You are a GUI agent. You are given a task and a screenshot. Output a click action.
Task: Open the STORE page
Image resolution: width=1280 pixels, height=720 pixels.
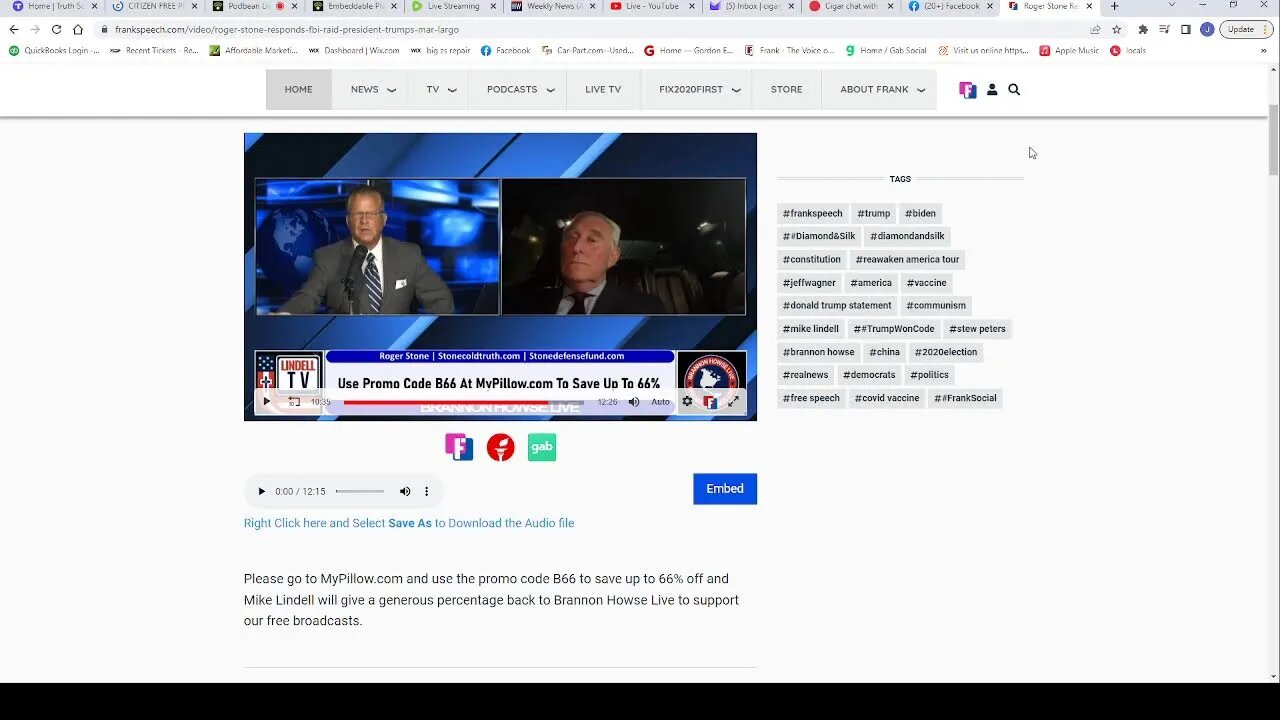(x=786, y=89)
